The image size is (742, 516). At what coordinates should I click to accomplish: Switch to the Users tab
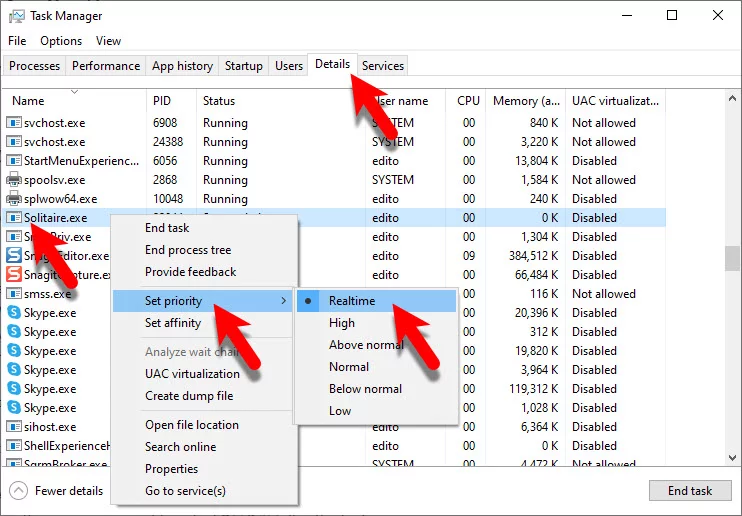click(x=289, y=66)
